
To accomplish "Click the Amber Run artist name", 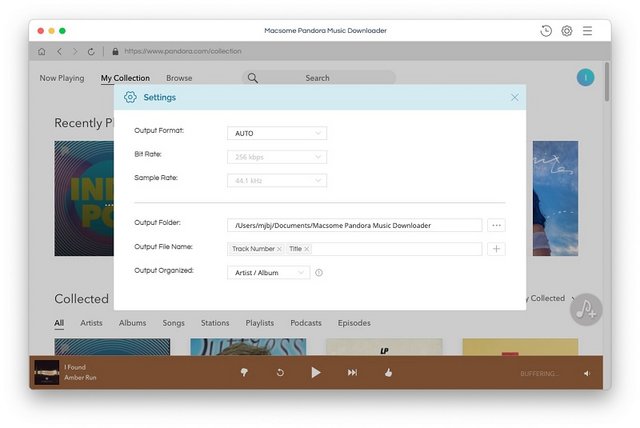I will (x=80, y=378).
